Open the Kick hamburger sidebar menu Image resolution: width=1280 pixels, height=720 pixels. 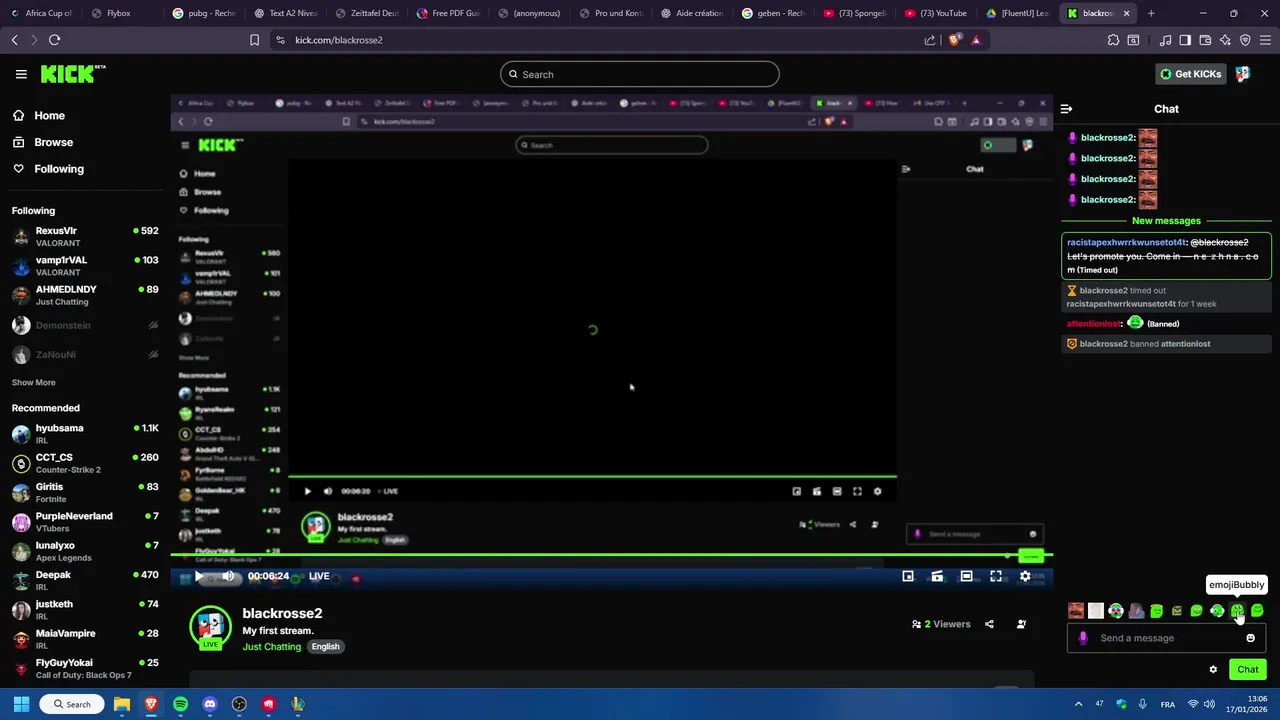(x=21, y=74)
